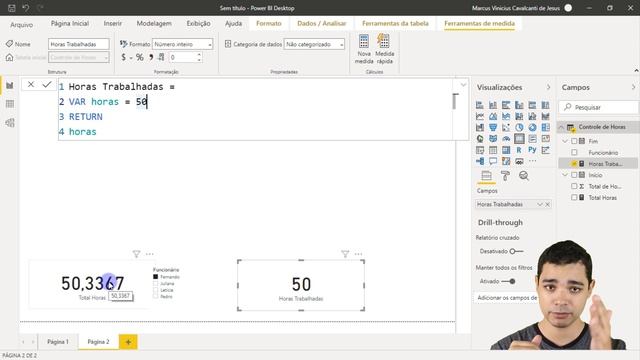Select the card visualization

(x=519, y=139)
